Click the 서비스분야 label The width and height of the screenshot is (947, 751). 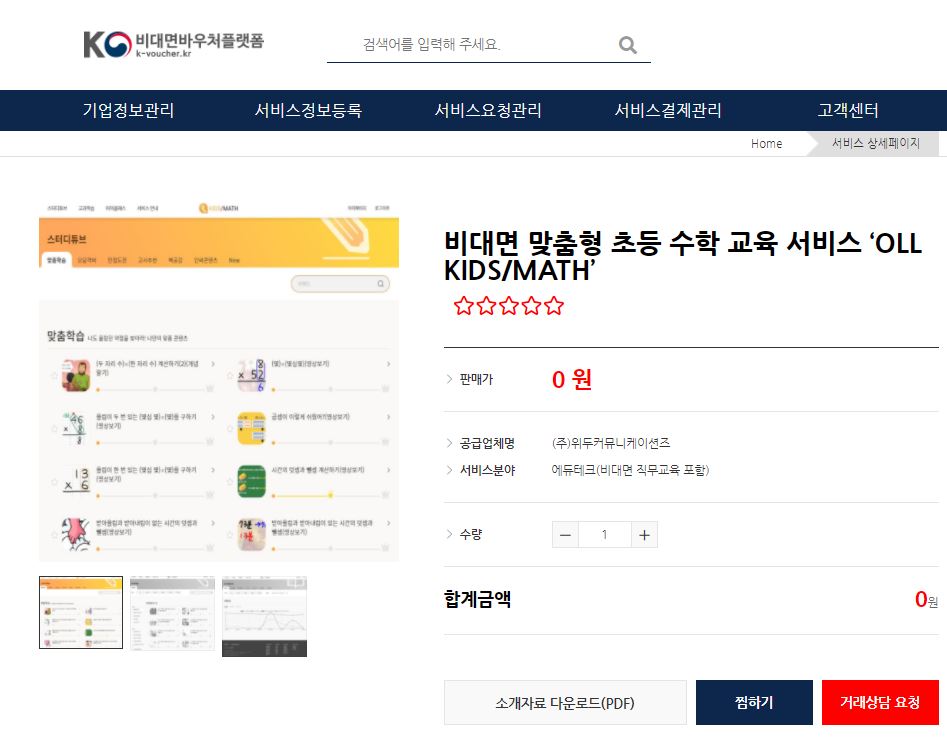(487, 470)
